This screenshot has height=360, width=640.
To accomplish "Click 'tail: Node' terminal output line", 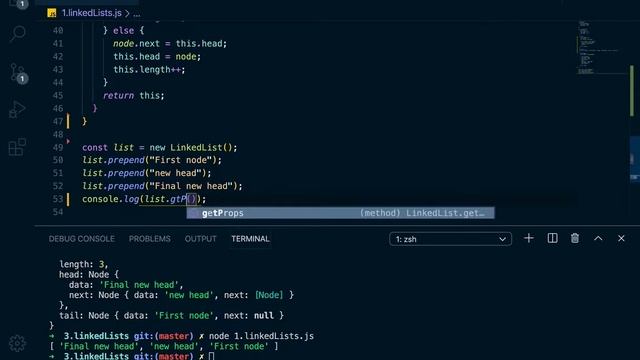I will (171, 315).
